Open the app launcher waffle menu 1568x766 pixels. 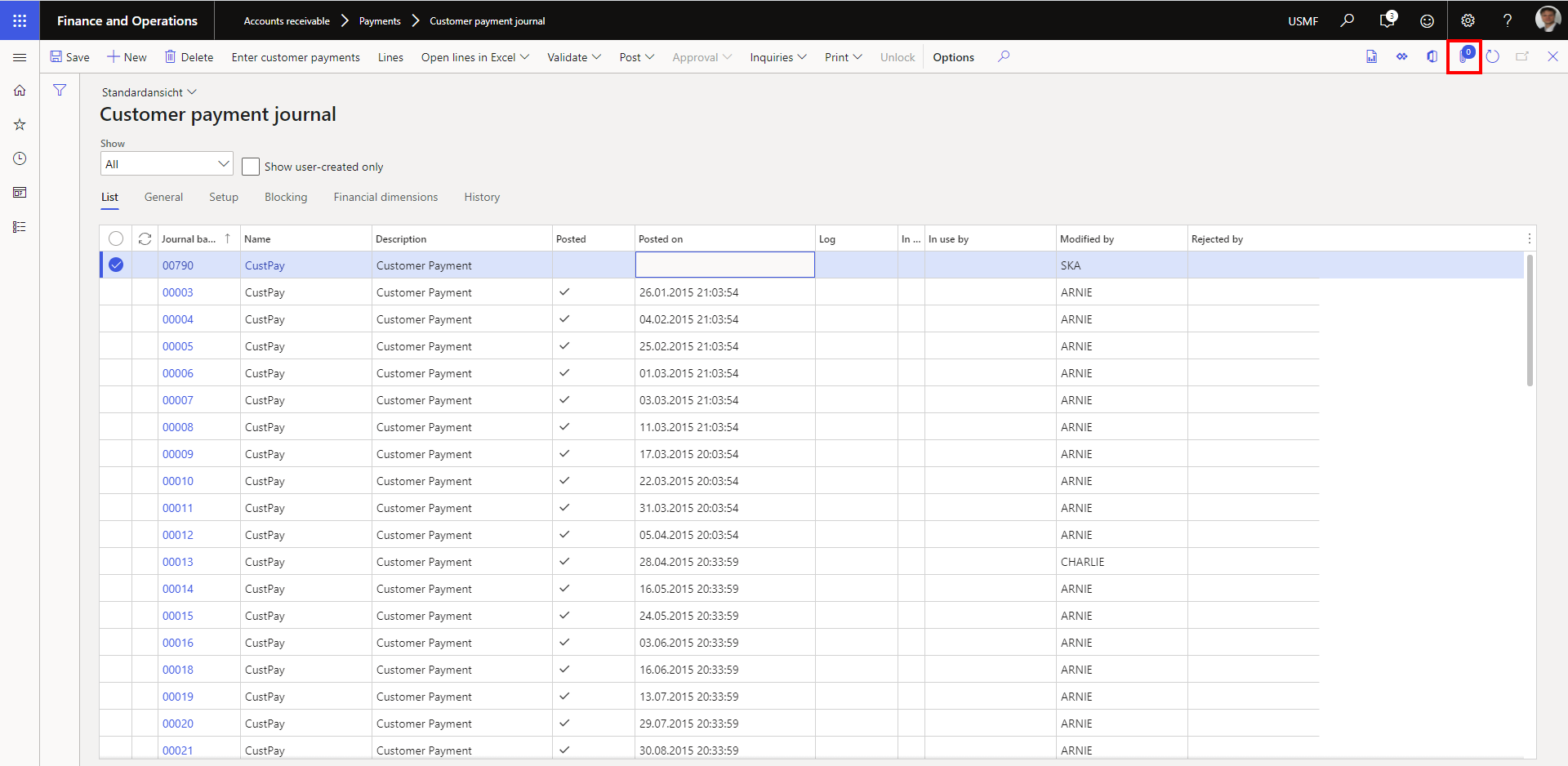(20, 20)
